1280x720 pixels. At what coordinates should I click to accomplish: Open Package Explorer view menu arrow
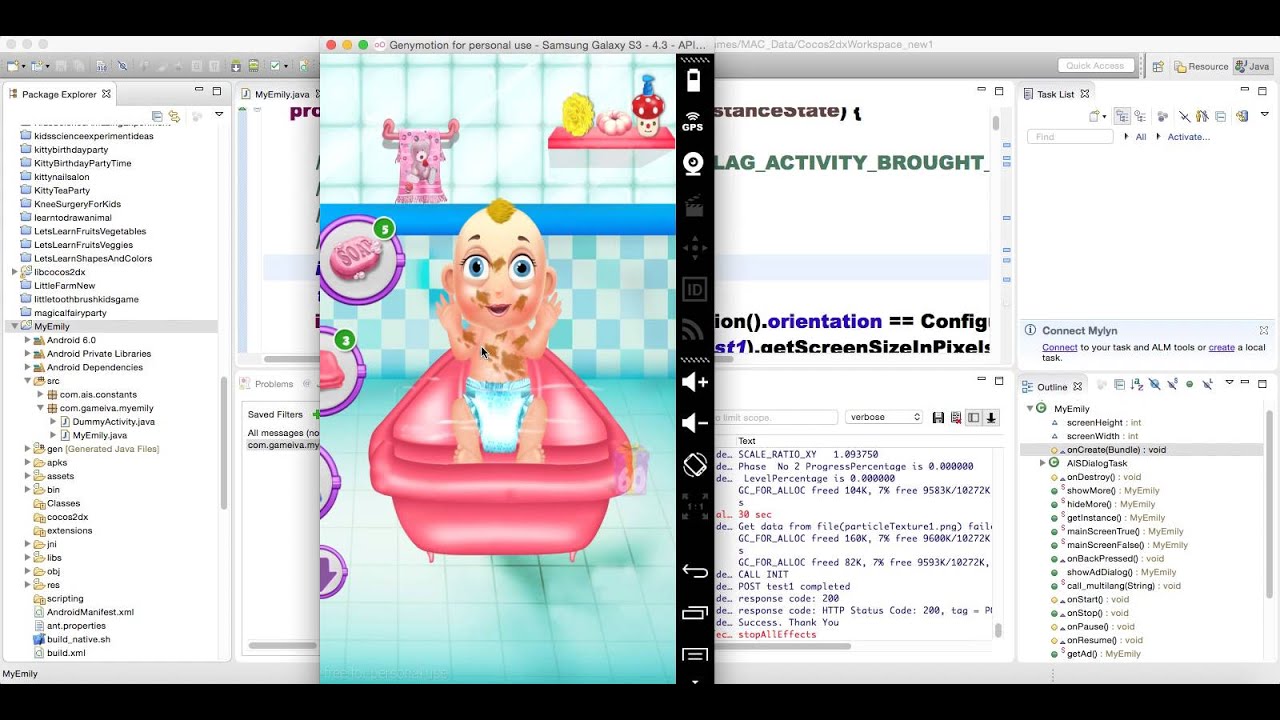coord(219,114)
